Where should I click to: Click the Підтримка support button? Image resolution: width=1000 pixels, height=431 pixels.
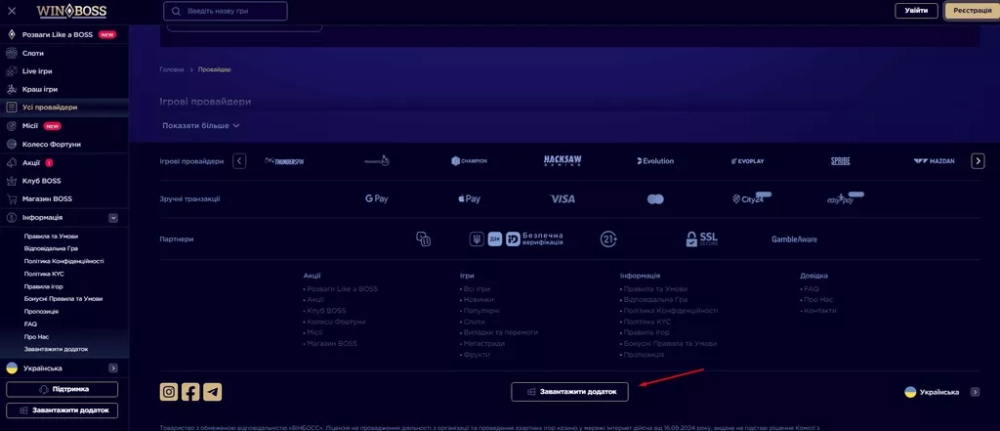click(62, 389)
